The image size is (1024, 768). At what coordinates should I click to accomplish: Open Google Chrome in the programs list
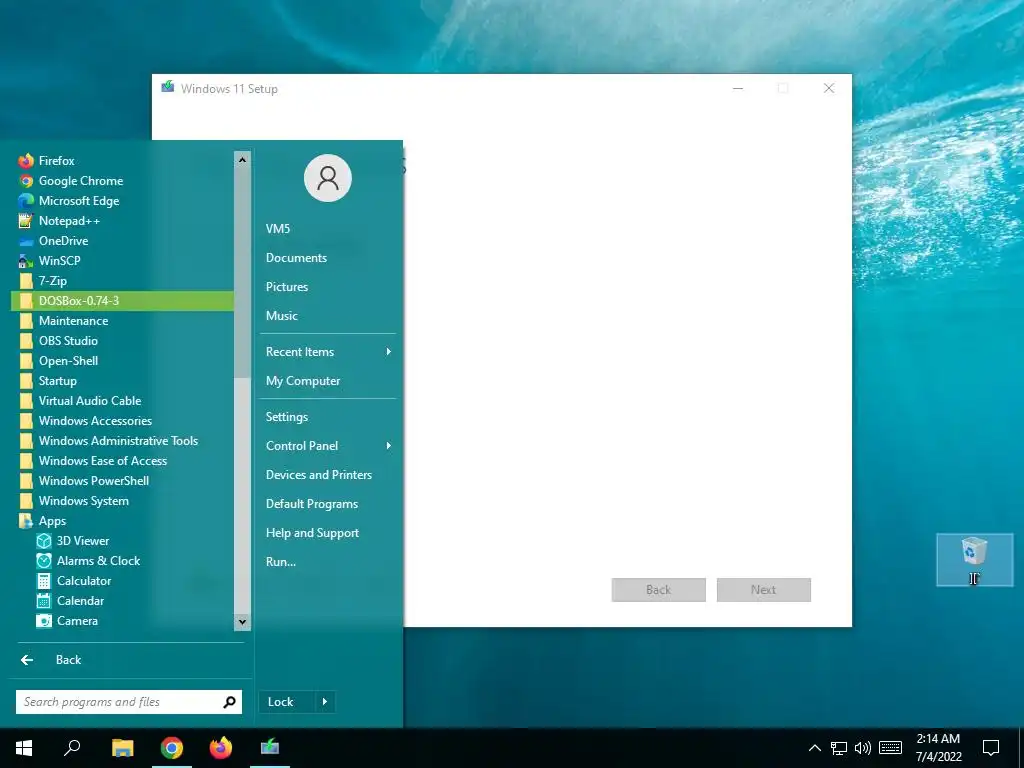[122, 181]
